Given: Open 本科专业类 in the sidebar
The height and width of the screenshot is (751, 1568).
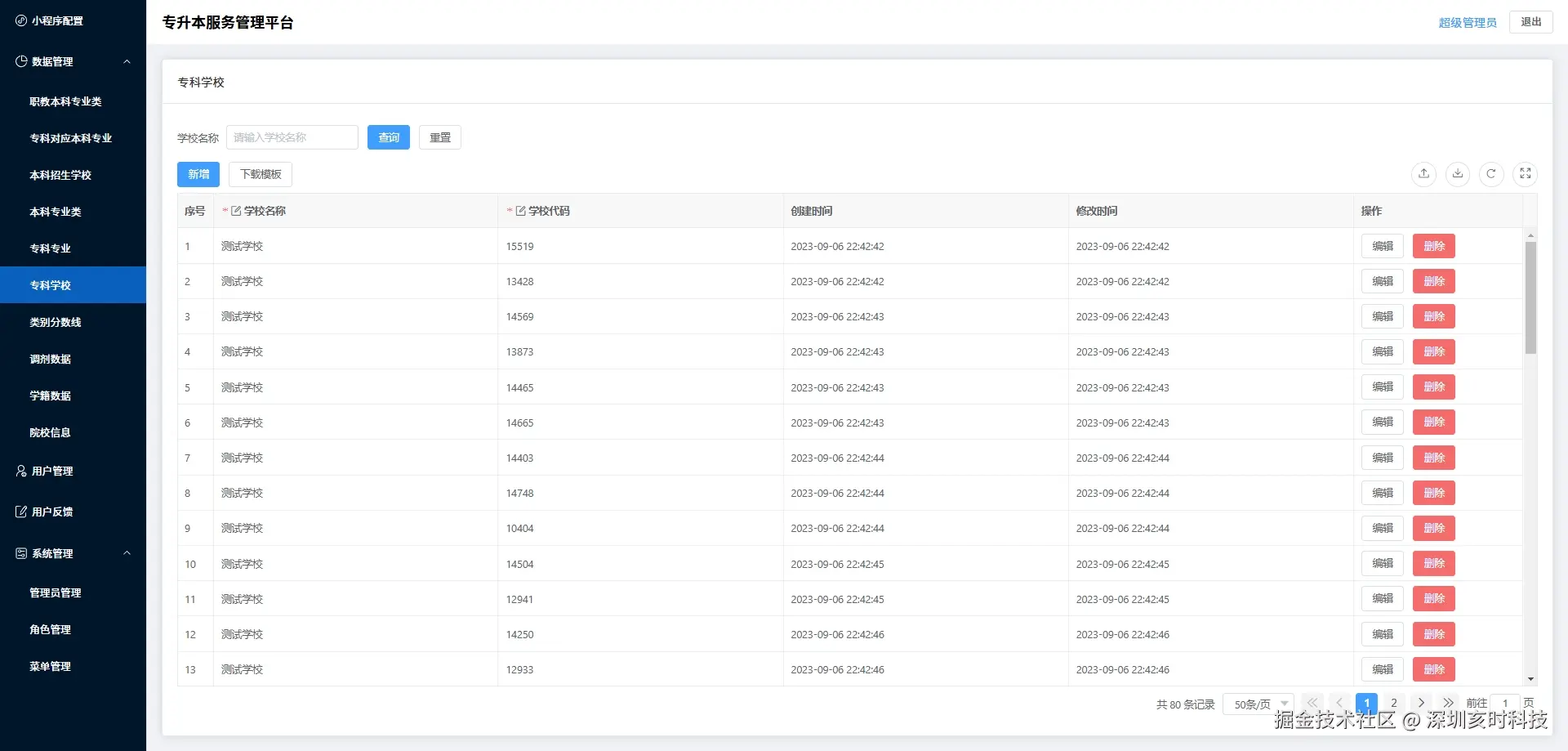Looking at the screenshot, I should [x=73, y=212].
